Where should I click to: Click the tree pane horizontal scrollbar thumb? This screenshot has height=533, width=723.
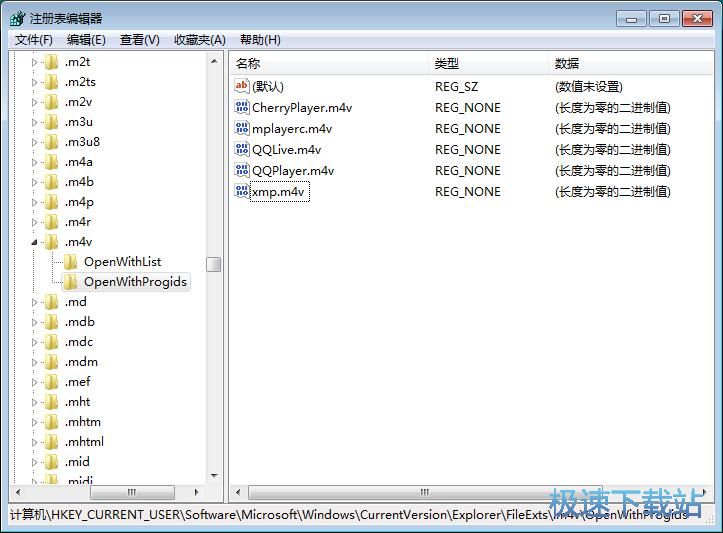click(132, 492)
